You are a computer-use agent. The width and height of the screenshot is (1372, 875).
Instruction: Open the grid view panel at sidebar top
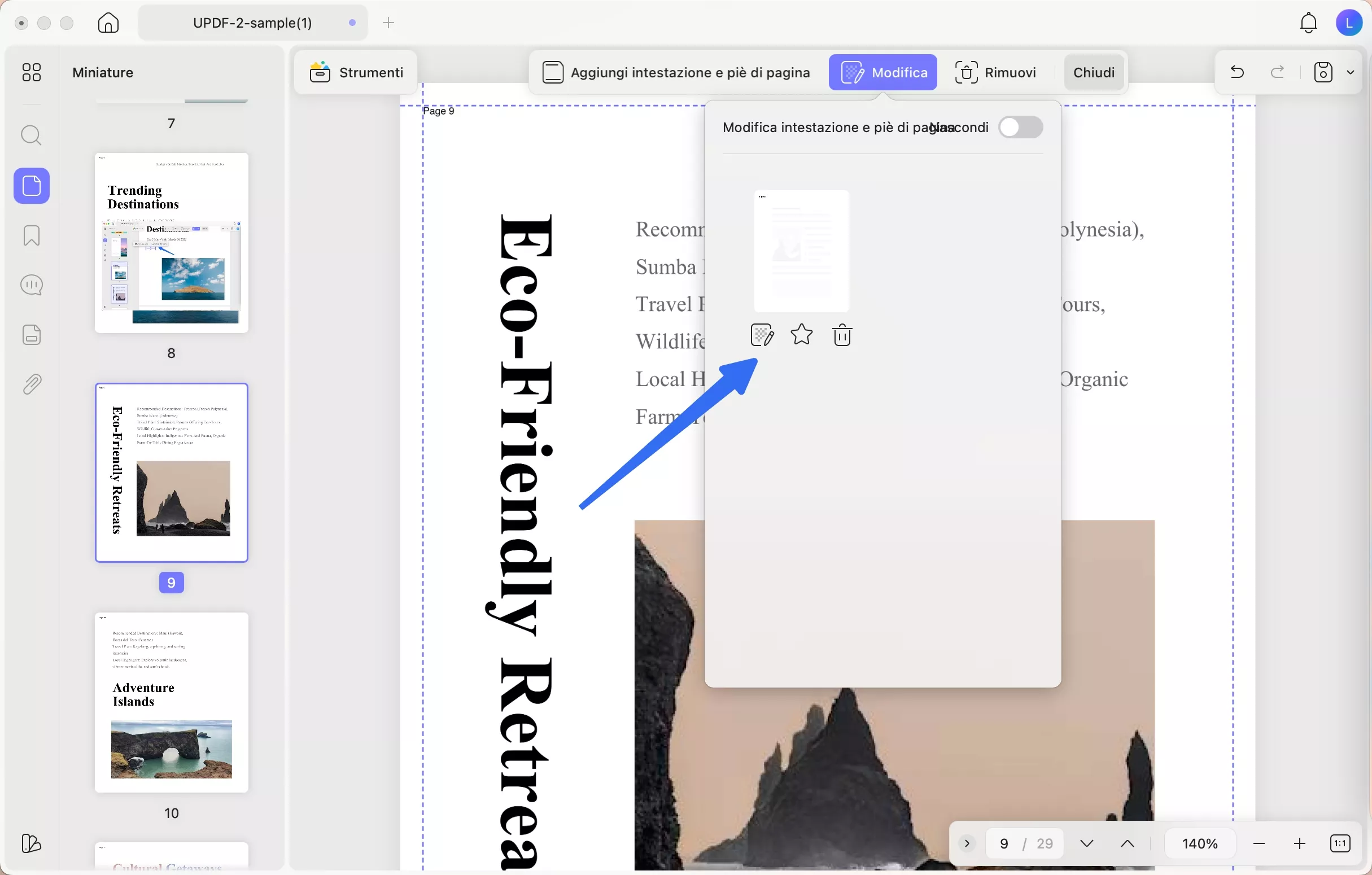point(32,72)
